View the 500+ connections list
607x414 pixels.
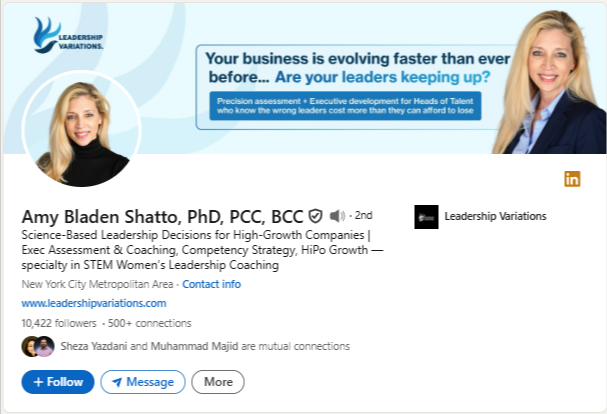[148, 323]
